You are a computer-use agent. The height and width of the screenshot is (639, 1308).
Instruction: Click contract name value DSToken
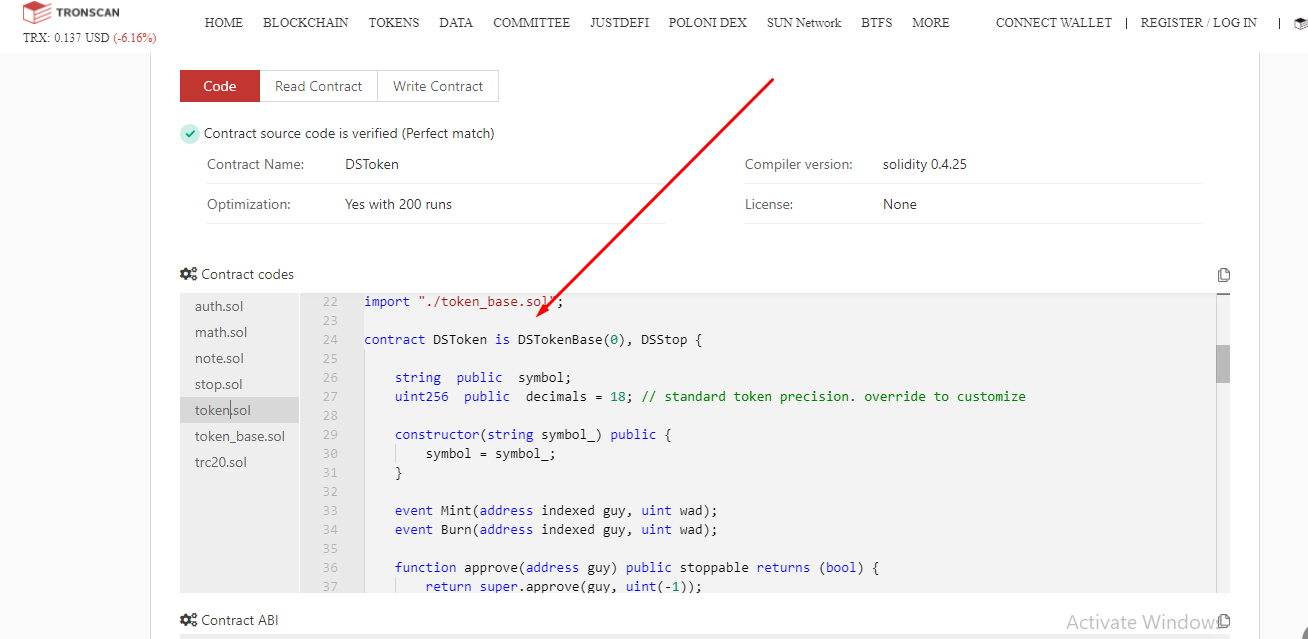point(372,164)
